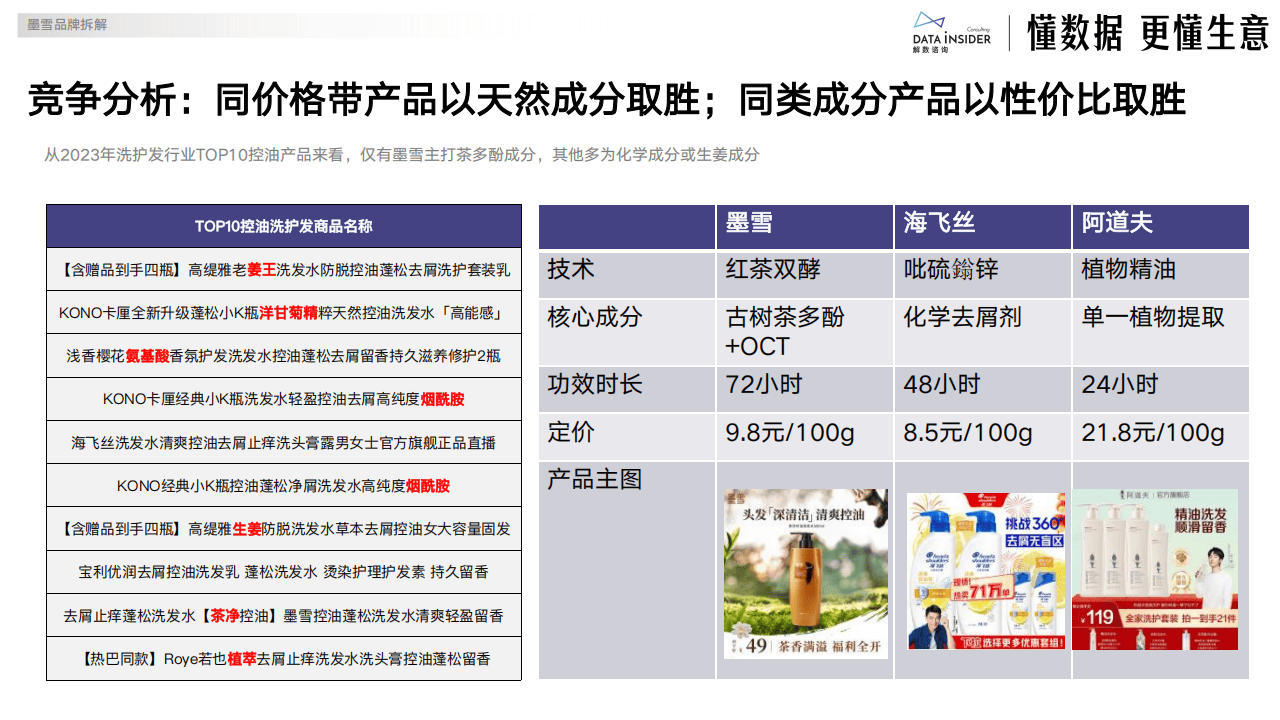1280x720 pixels.
Task: Click the 红茶双酵 cell
Action: click(x=804, y=274)
